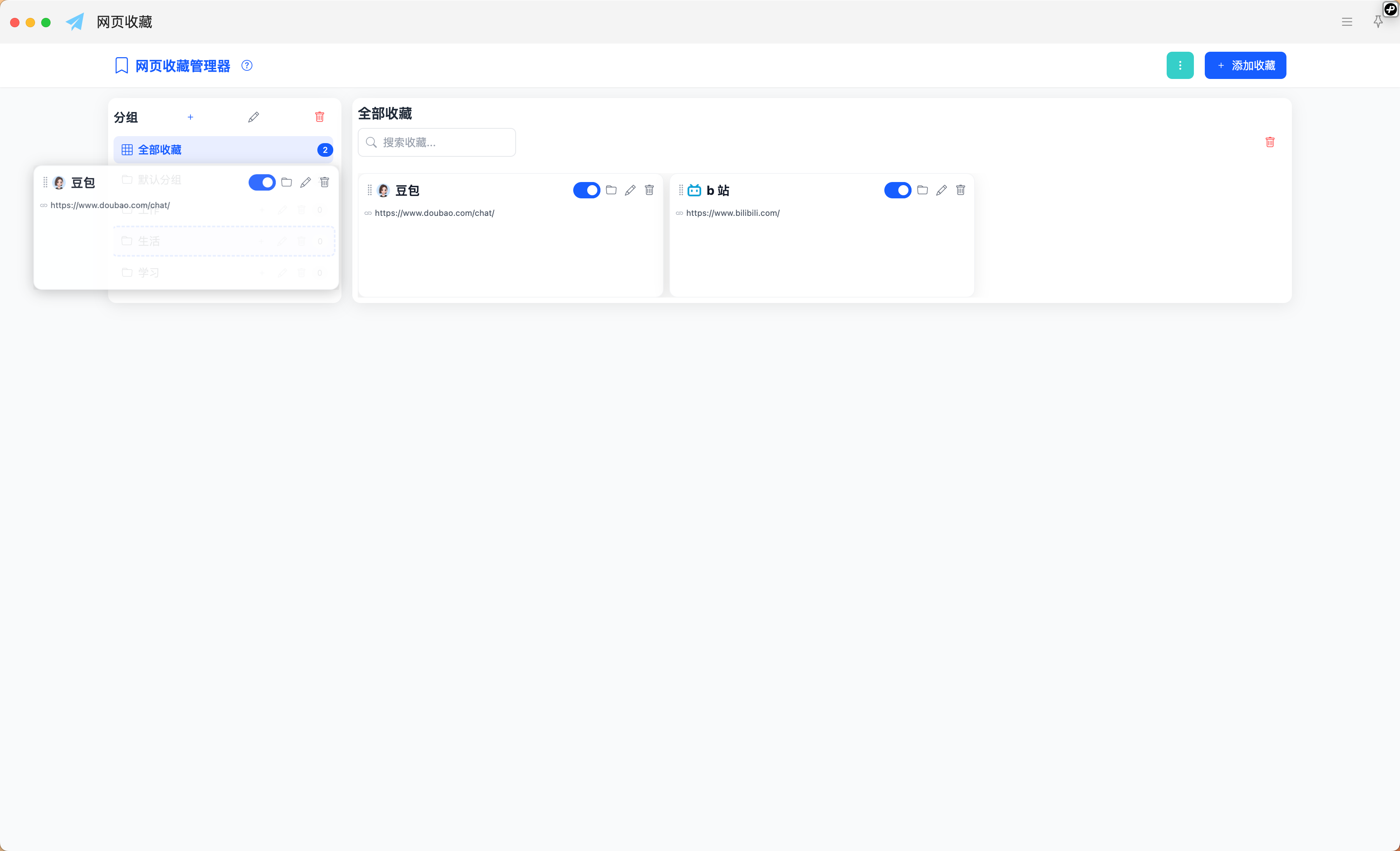Image resolution: width=1400 pixels, height=851 pixels.
Task: Open the bilibili.com link
Action: coord(732,213)
